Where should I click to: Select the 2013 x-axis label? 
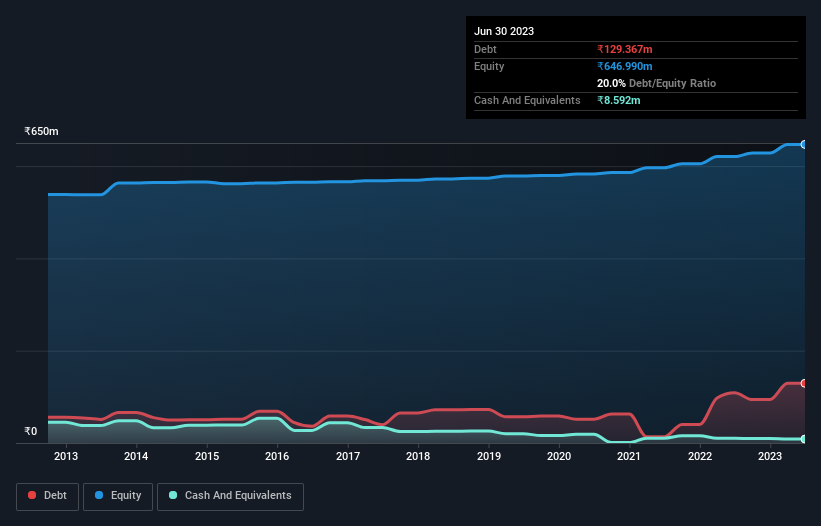[x=65, y=456]
